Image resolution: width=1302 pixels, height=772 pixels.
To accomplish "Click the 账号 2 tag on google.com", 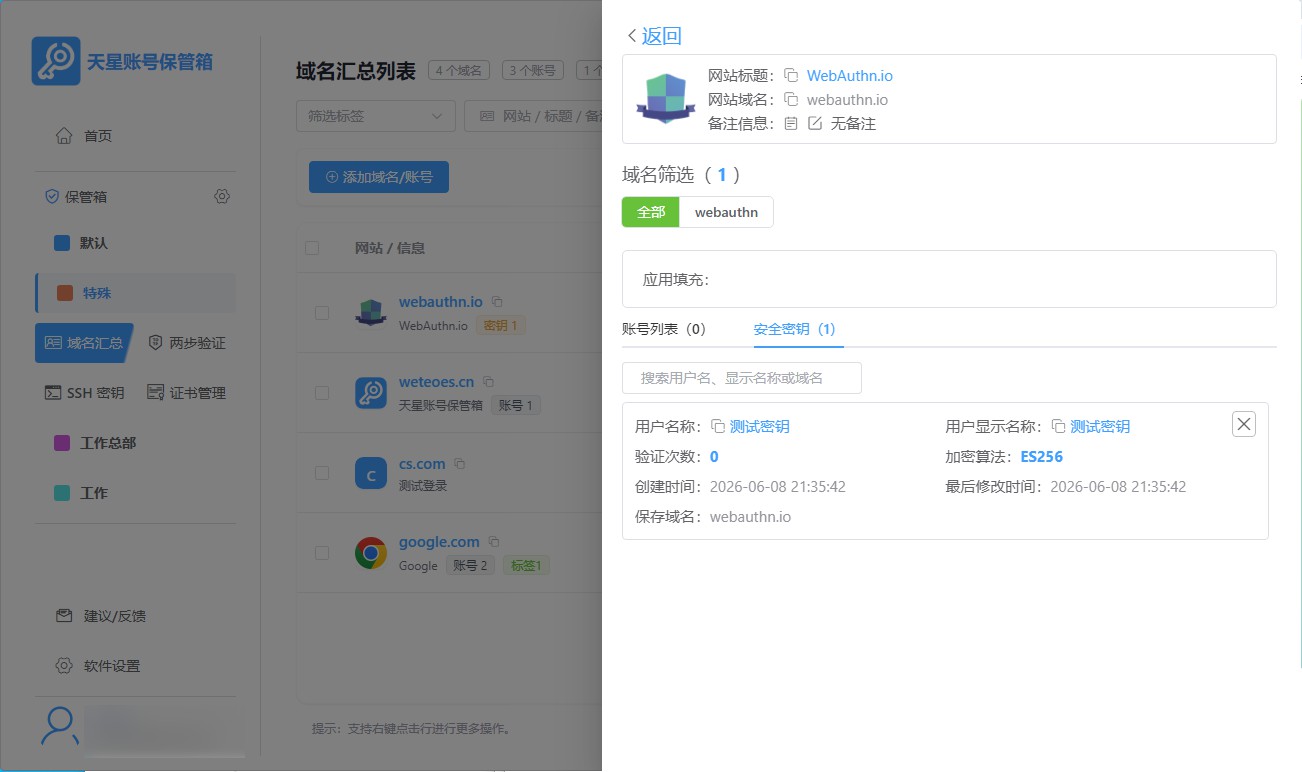I will click(470, 565).
